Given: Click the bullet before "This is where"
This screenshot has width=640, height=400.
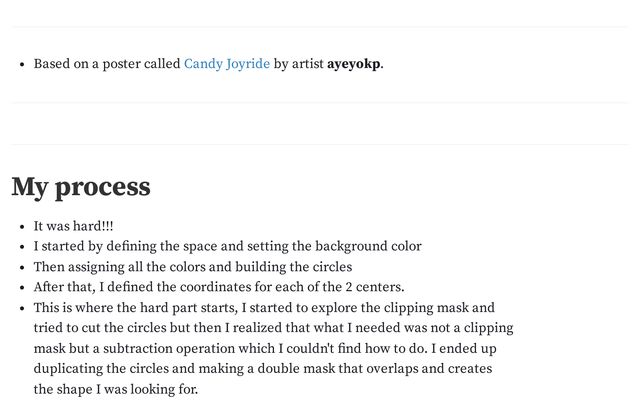Looking at the screenshot, I should click(x=22, y=309).
